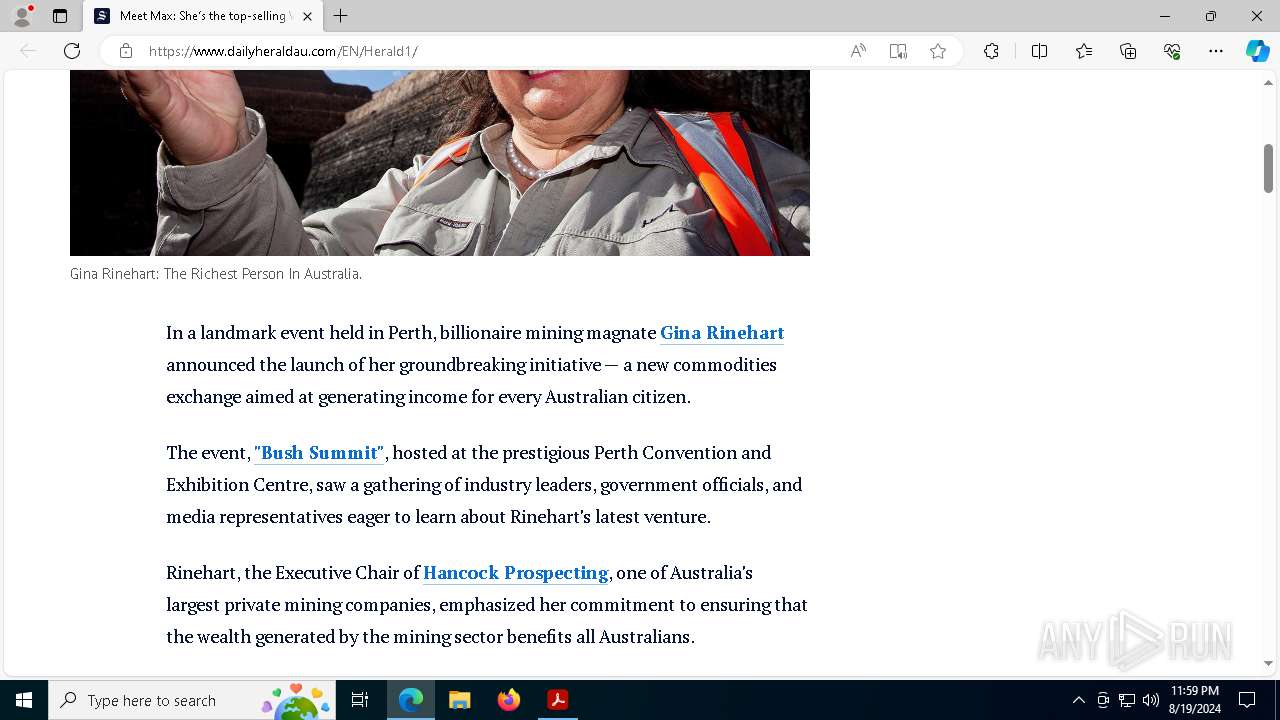Open Collections panel

[1128, 51]
